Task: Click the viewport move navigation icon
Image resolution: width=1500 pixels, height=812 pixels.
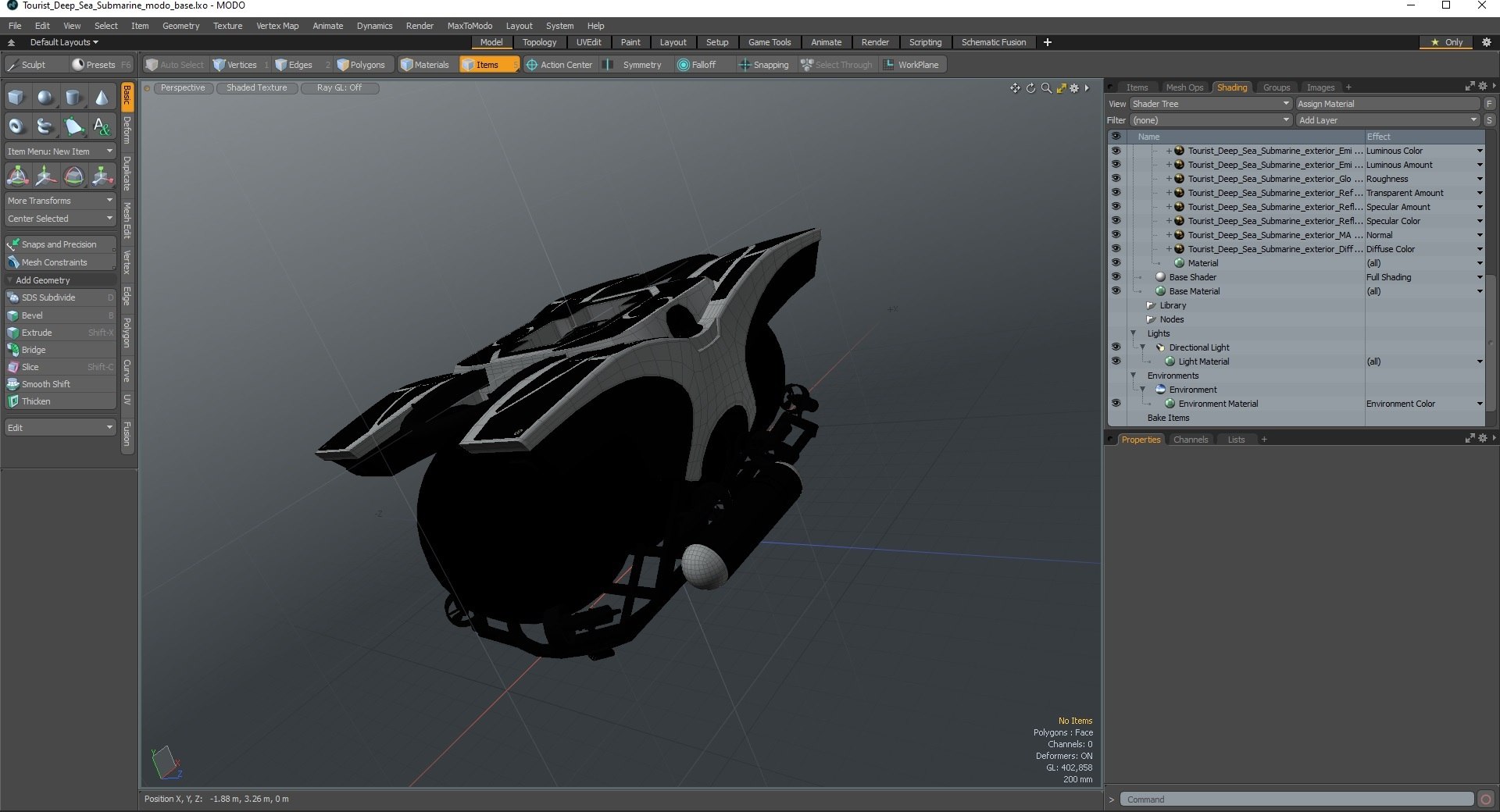Action: 1015,88
